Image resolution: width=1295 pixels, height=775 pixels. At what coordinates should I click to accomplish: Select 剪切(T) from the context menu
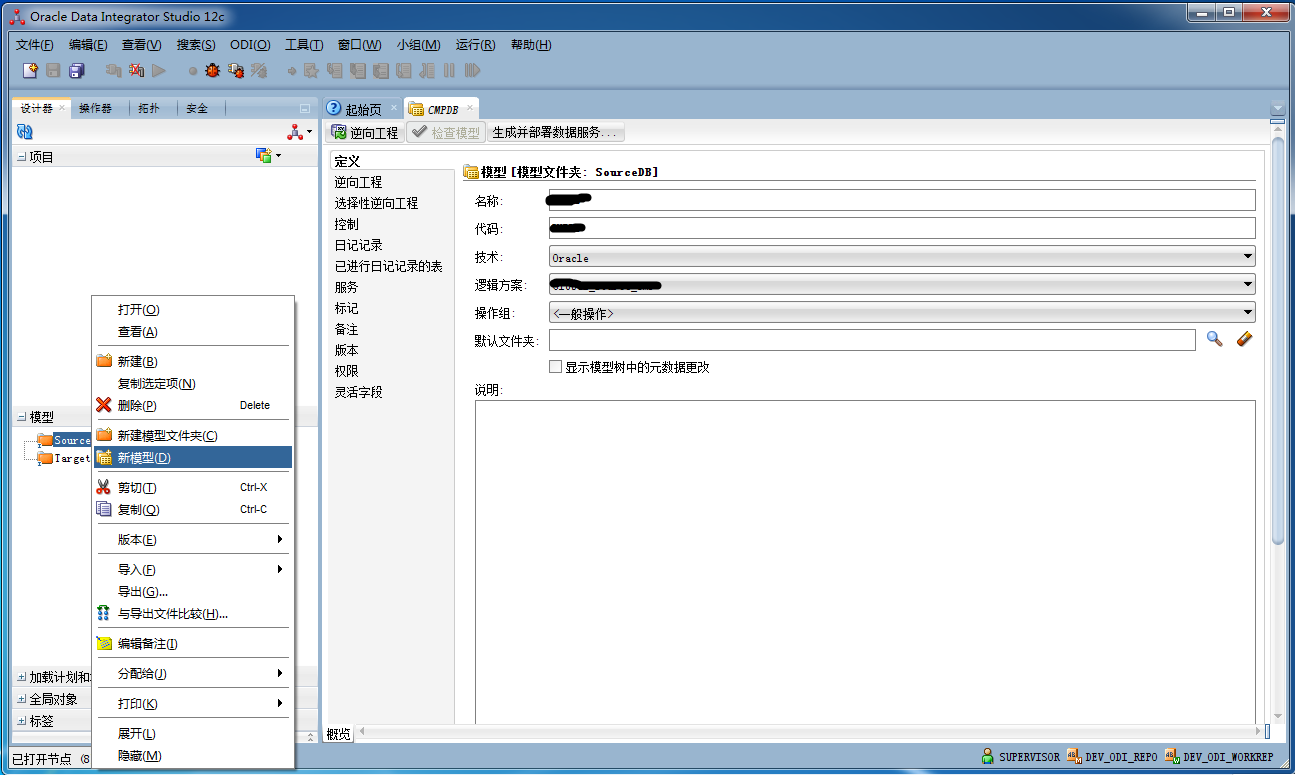point(193,487)
